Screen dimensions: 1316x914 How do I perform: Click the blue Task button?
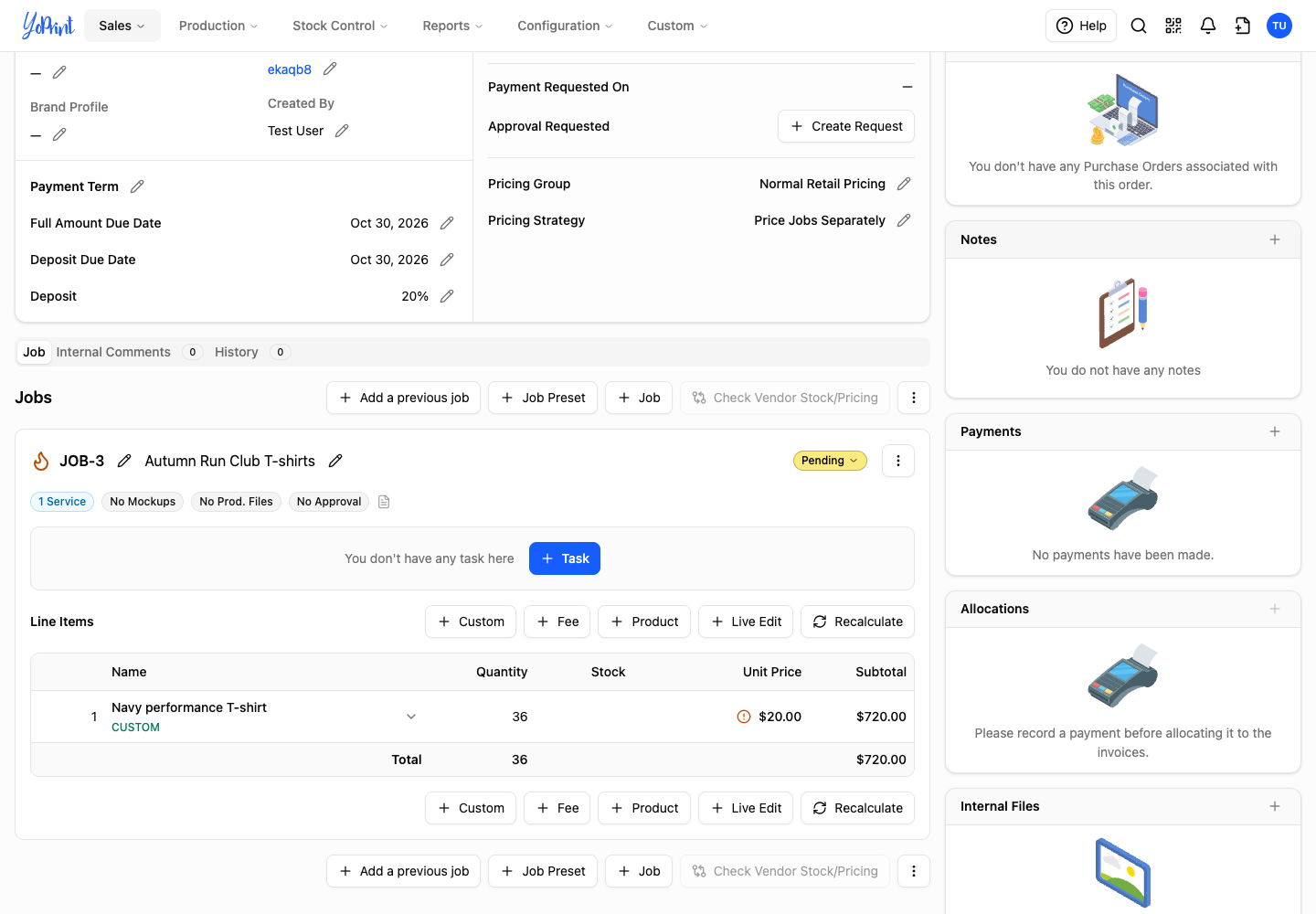tap(565, 558)
